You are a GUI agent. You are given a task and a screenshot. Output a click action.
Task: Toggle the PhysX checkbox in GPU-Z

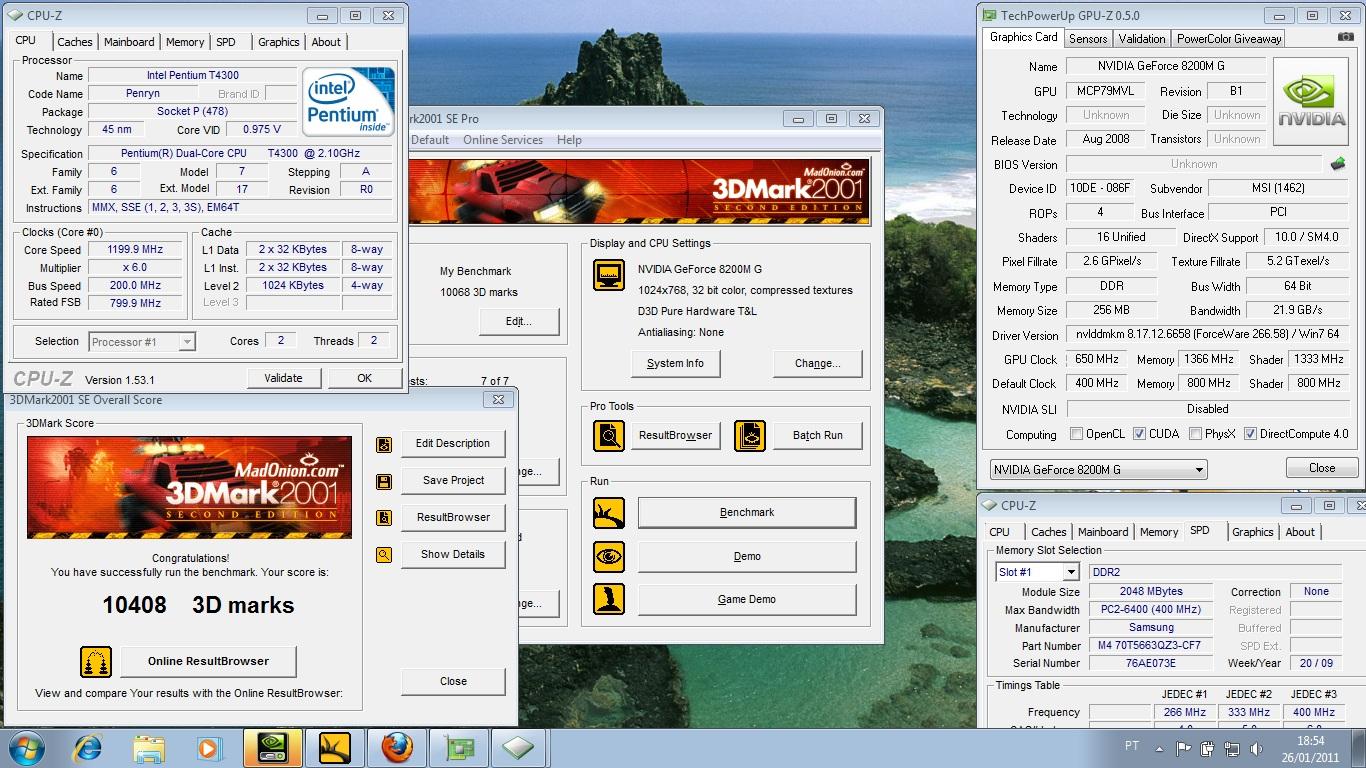coord(1195,434)
